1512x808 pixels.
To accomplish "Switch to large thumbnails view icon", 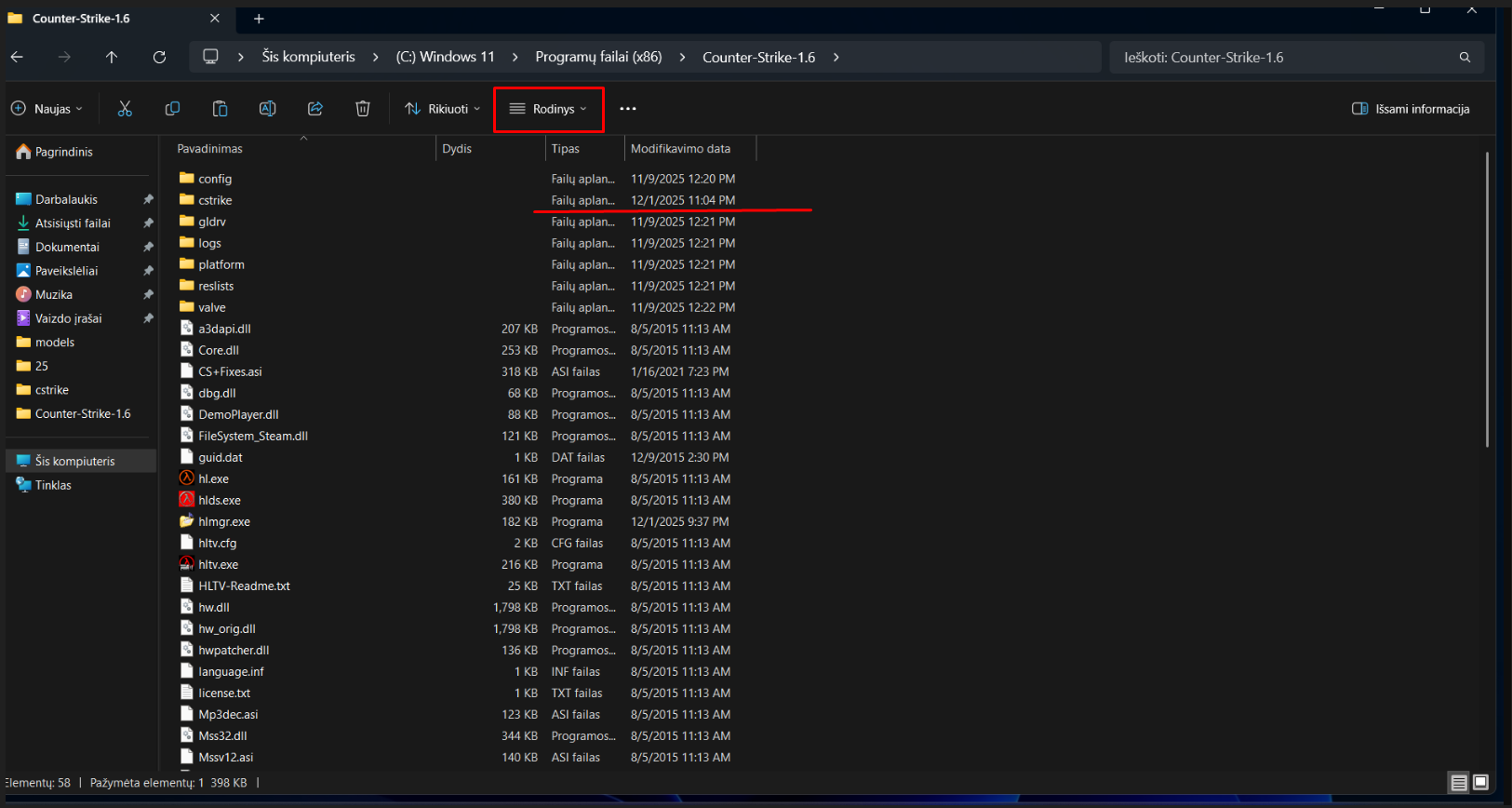I will [x=1481, y=783].
